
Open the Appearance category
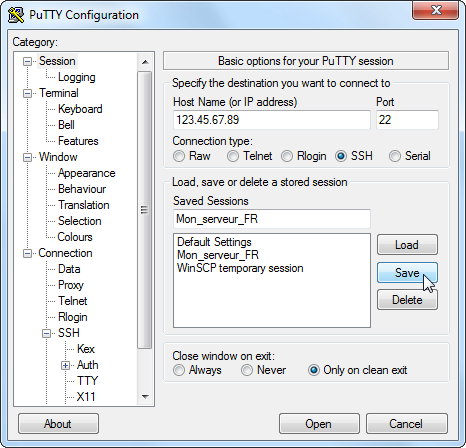86,173
